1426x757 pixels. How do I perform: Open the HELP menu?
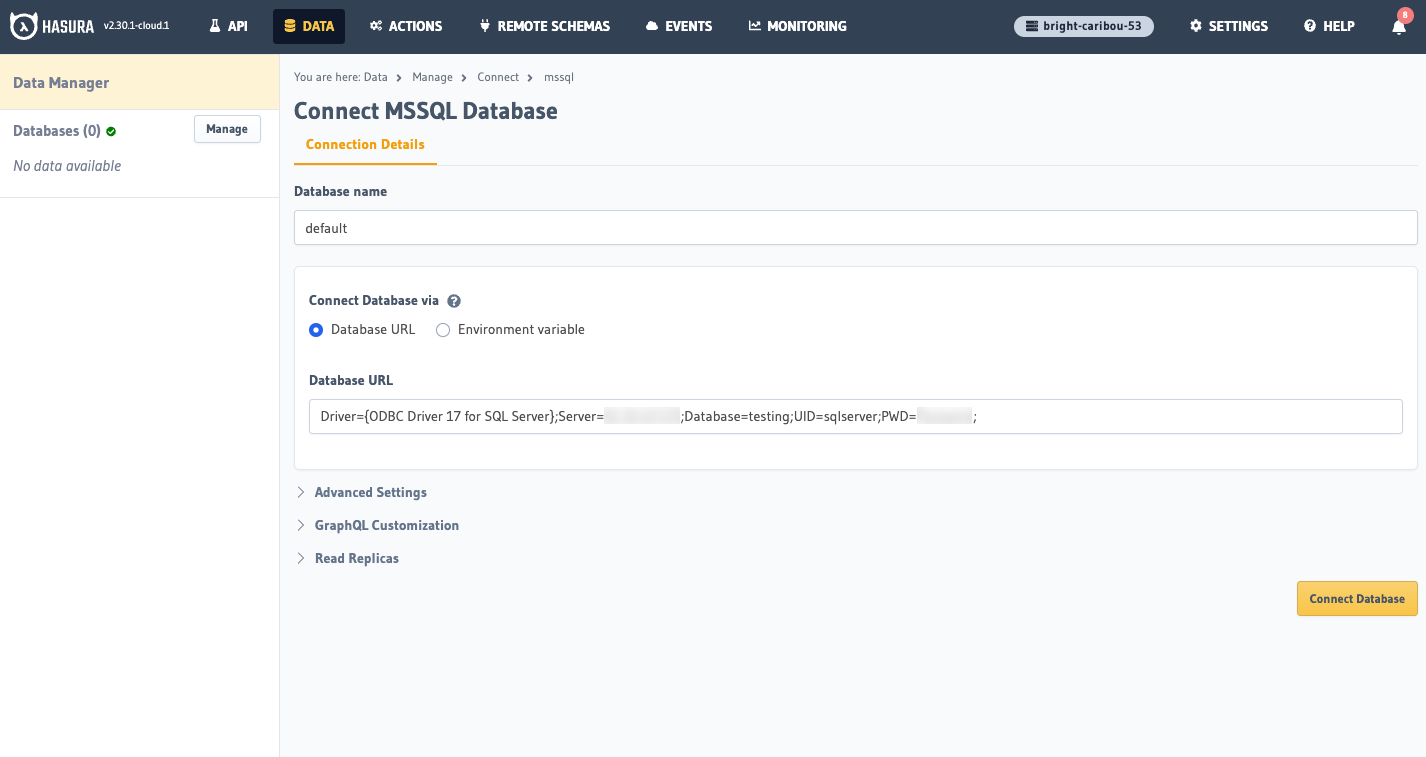[x=1329, y=26]
